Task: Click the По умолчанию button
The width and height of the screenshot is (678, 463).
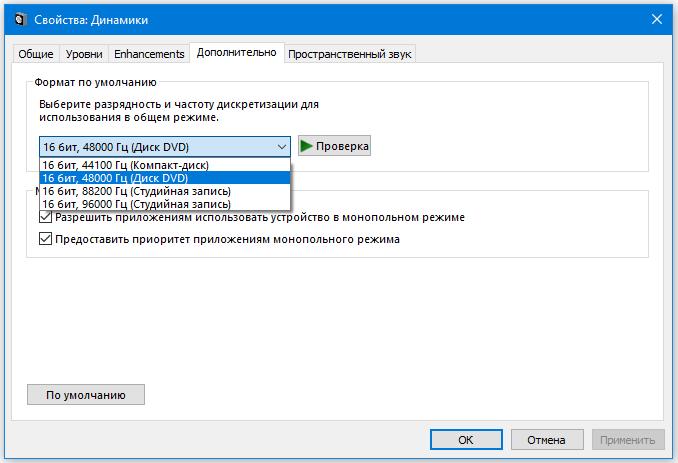Action: [x=85, y=395]
